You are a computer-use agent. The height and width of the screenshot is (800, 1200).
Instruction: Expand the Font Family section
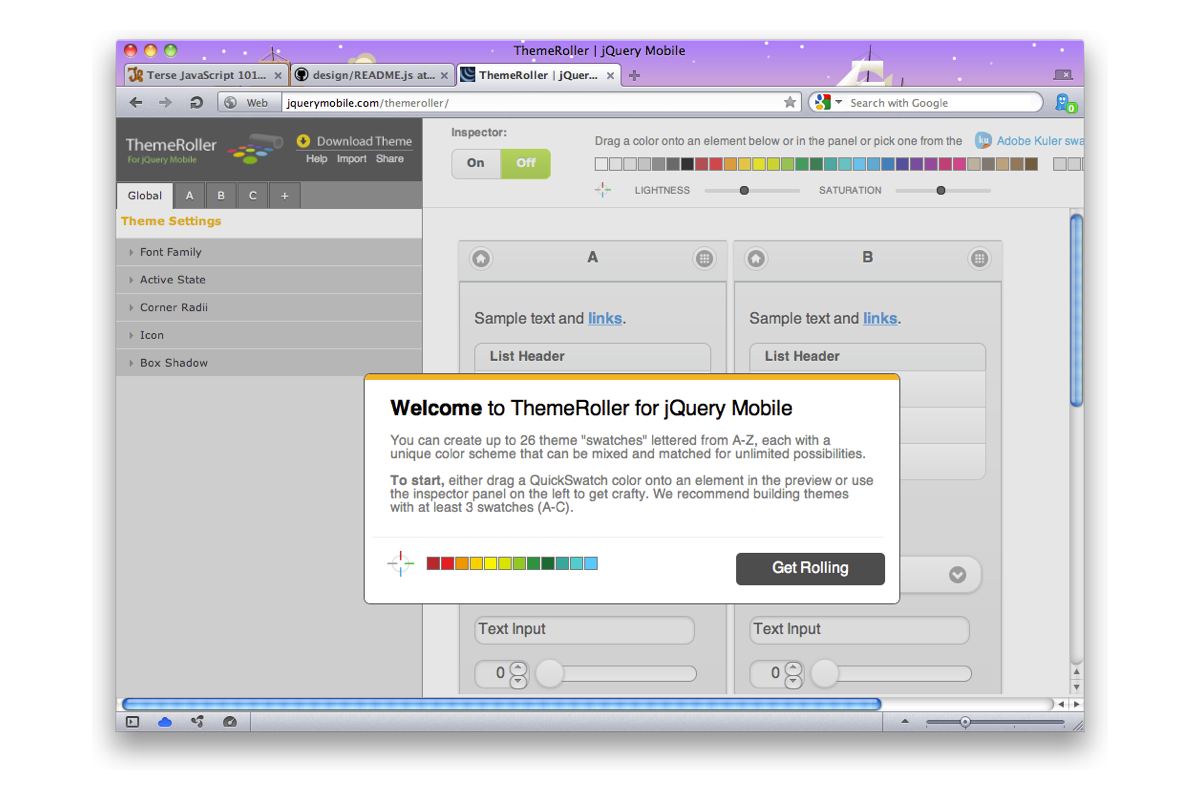[269, 252]
